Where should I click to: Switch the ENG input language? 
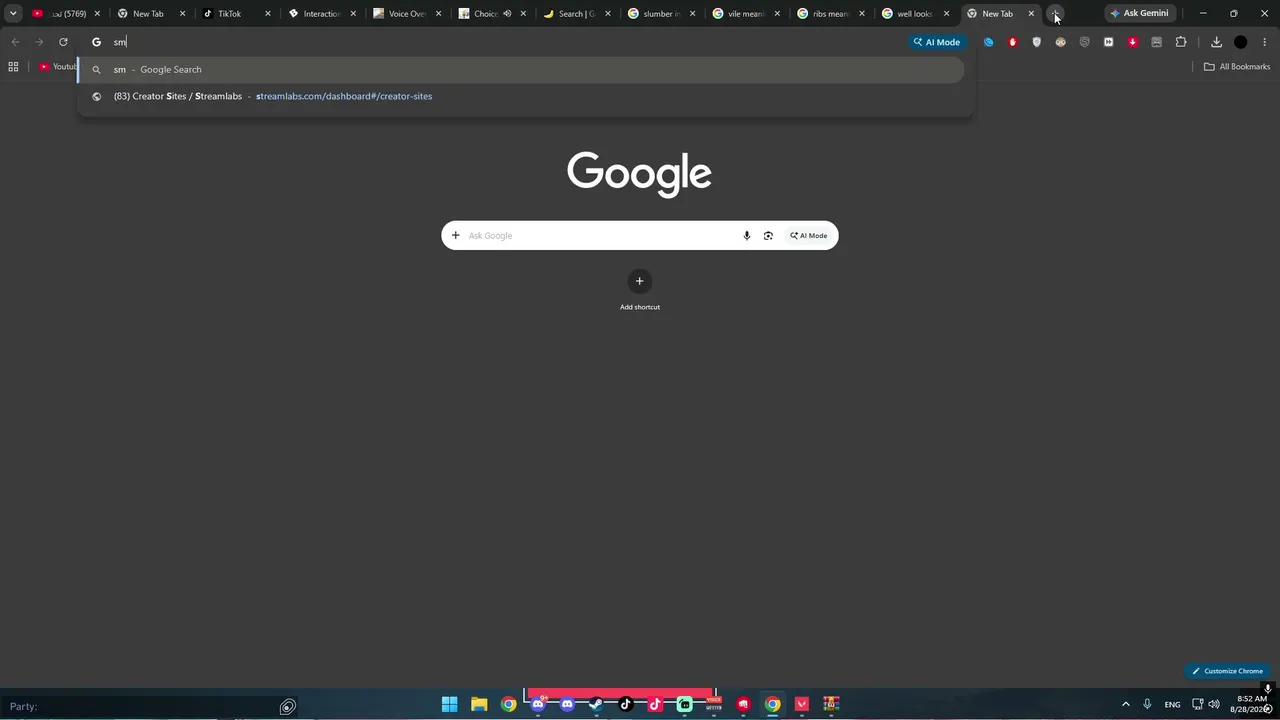point(1172,704)
